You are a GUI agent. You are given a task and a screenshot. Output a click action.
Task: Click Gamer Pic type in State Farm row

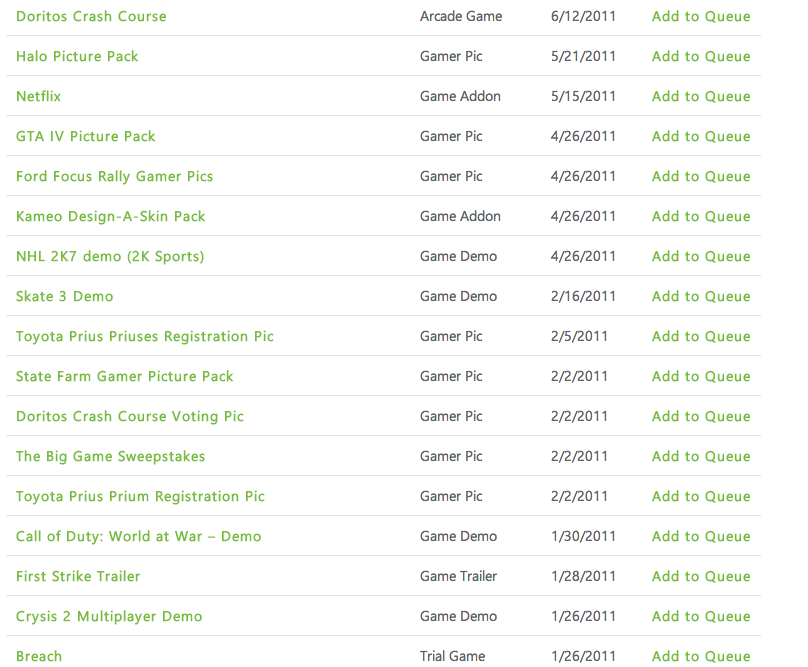451,376
